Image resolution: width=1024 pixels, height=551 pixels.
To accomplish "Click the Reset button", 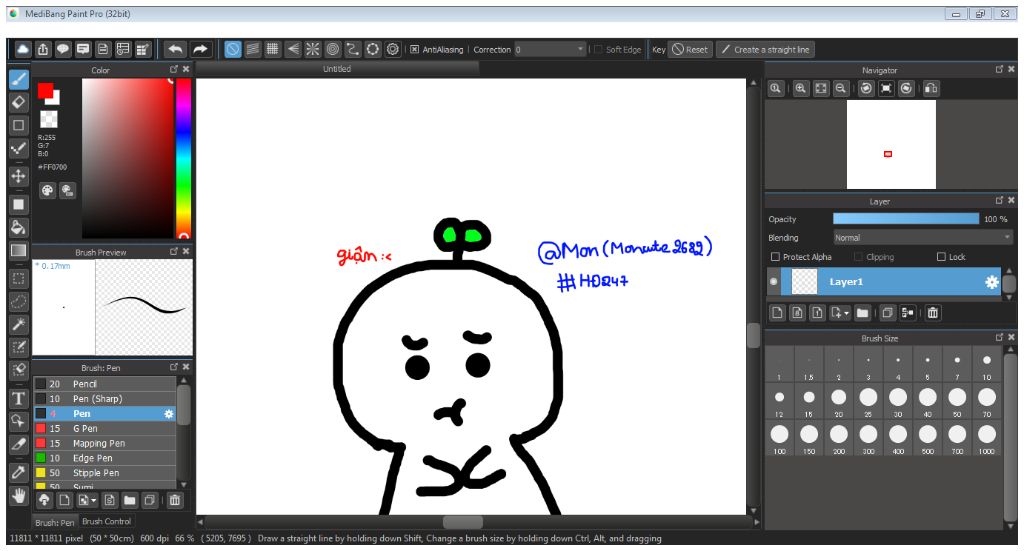I will coord(690,50).
